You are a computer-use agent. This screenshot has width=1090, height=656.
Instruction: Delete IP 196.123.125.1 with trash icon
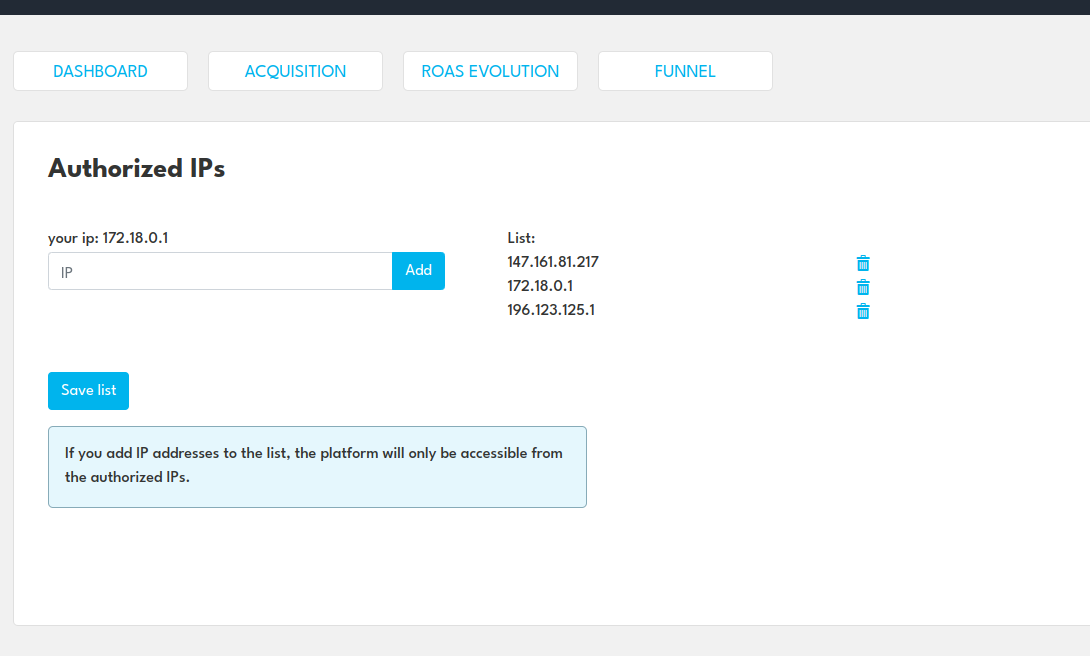862,311
